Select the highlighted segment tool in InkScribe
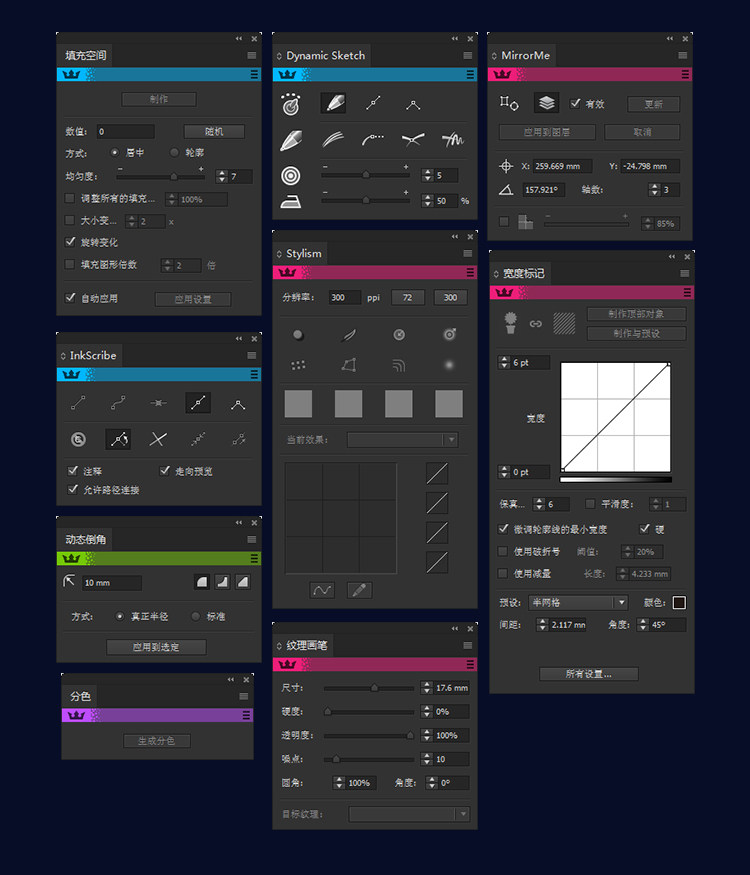This screenshot has height=875, width=750. click(x=198, y=403)
